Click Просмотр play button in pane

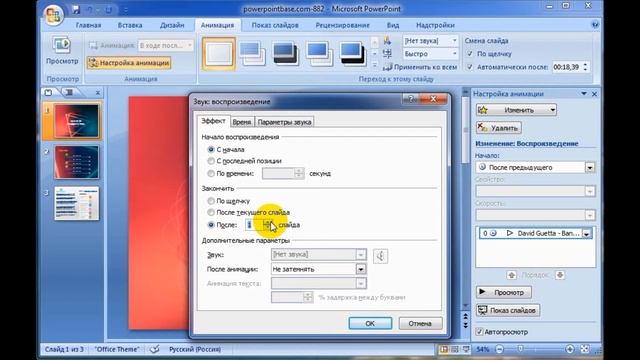(x=504, y=292)
